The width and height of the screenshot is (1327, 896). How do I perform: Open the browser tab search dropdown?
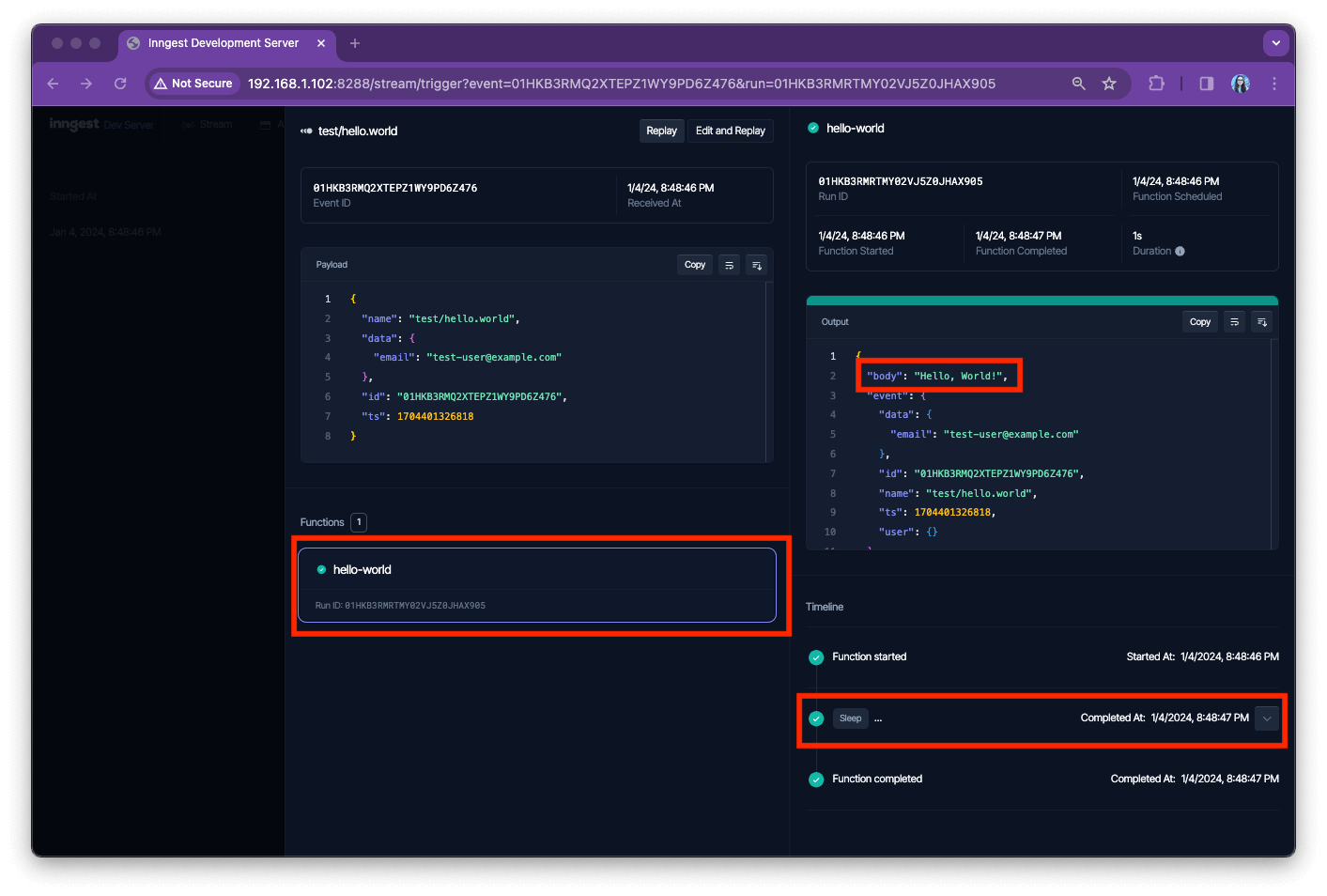pyautogui.click(x=1275, y=43)
